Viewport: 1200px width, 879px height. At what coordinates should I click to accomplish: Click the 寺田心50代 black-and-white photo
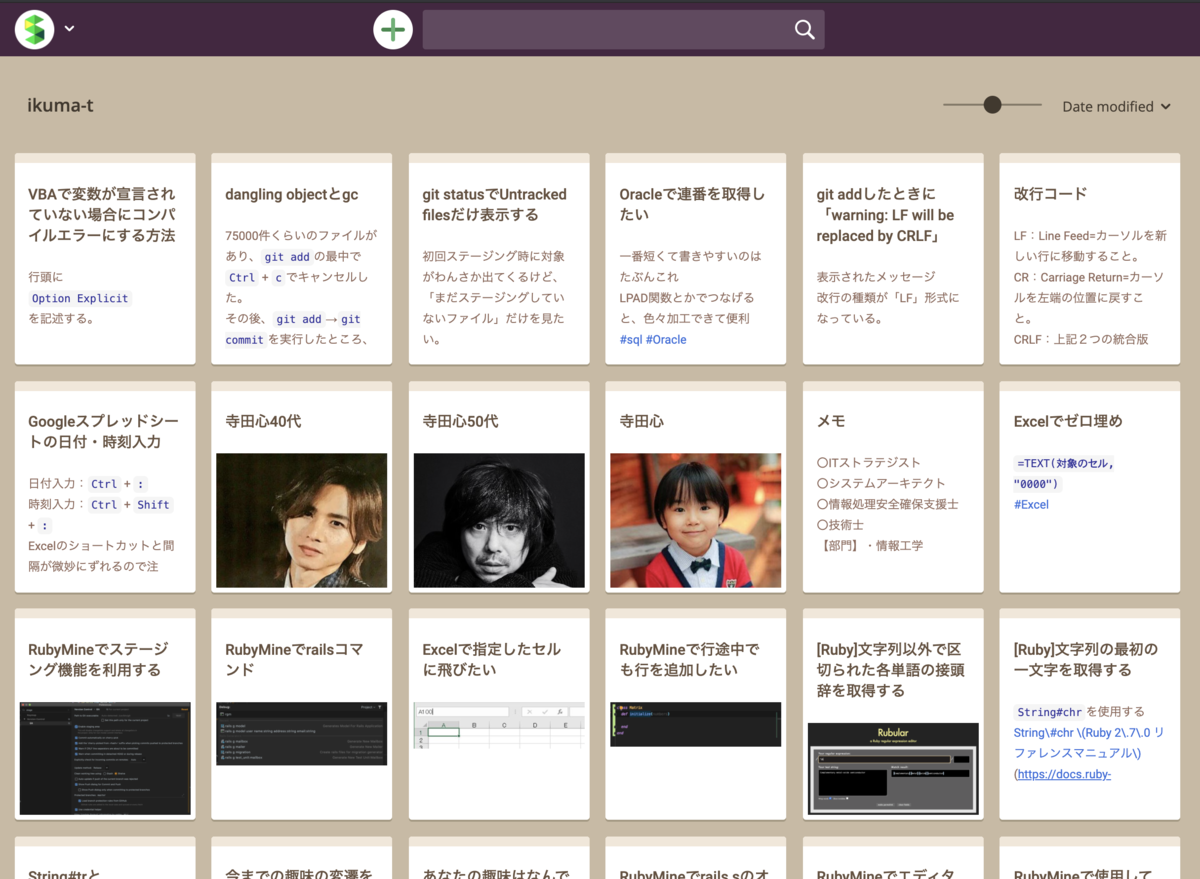[499, 520]
